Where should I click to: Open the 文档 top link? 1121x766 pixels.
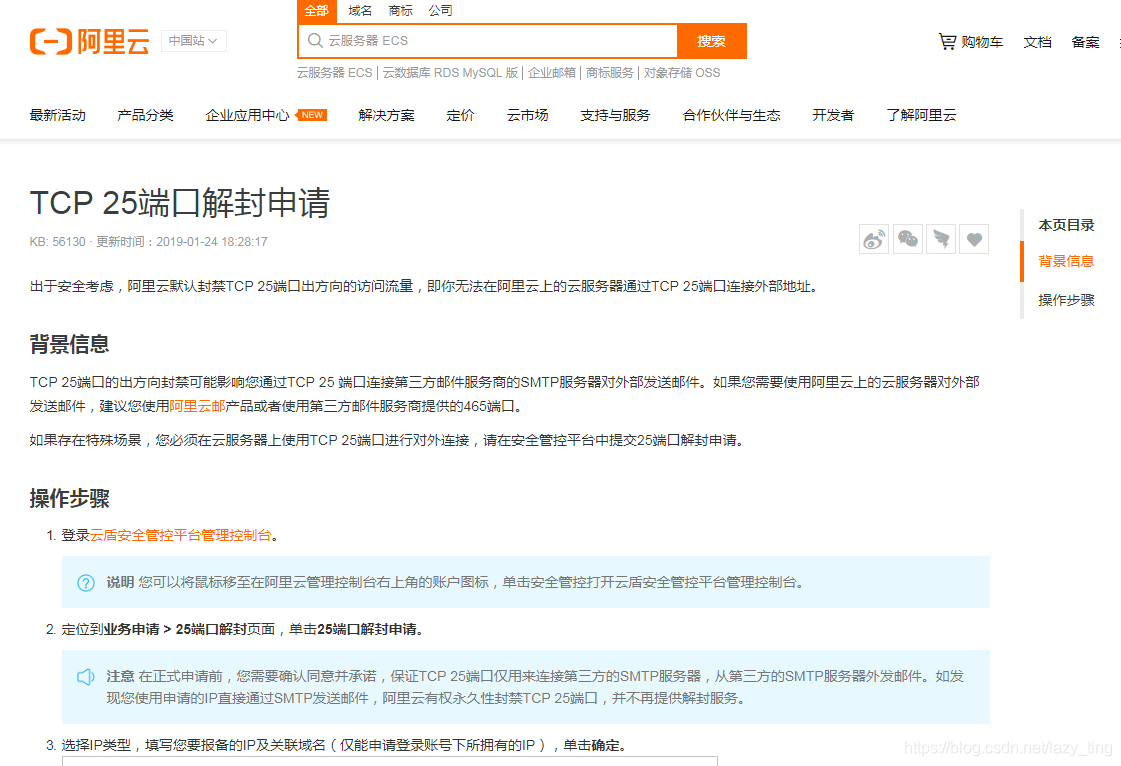[1037, 42]
